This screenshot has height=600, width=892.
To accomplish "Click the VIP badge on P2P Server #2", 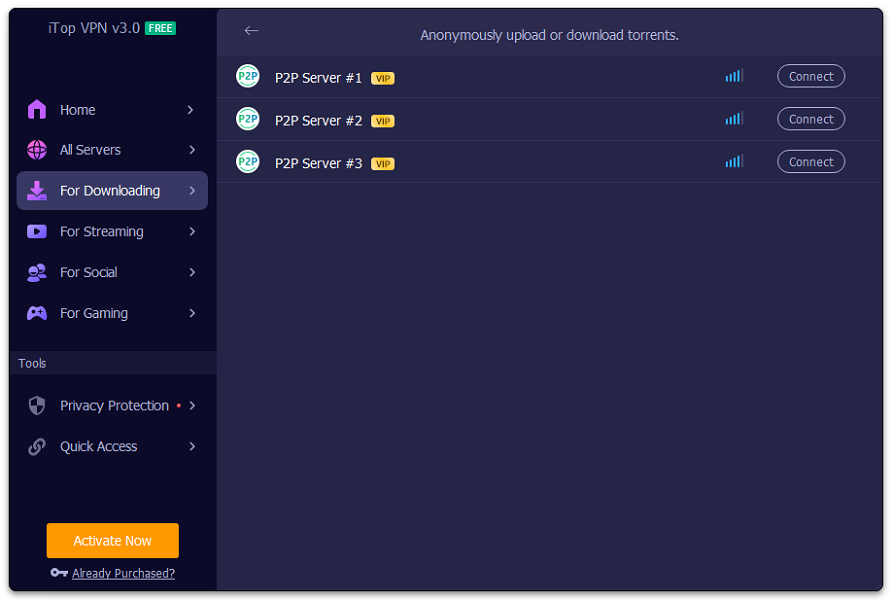I will tap(382, 121).
